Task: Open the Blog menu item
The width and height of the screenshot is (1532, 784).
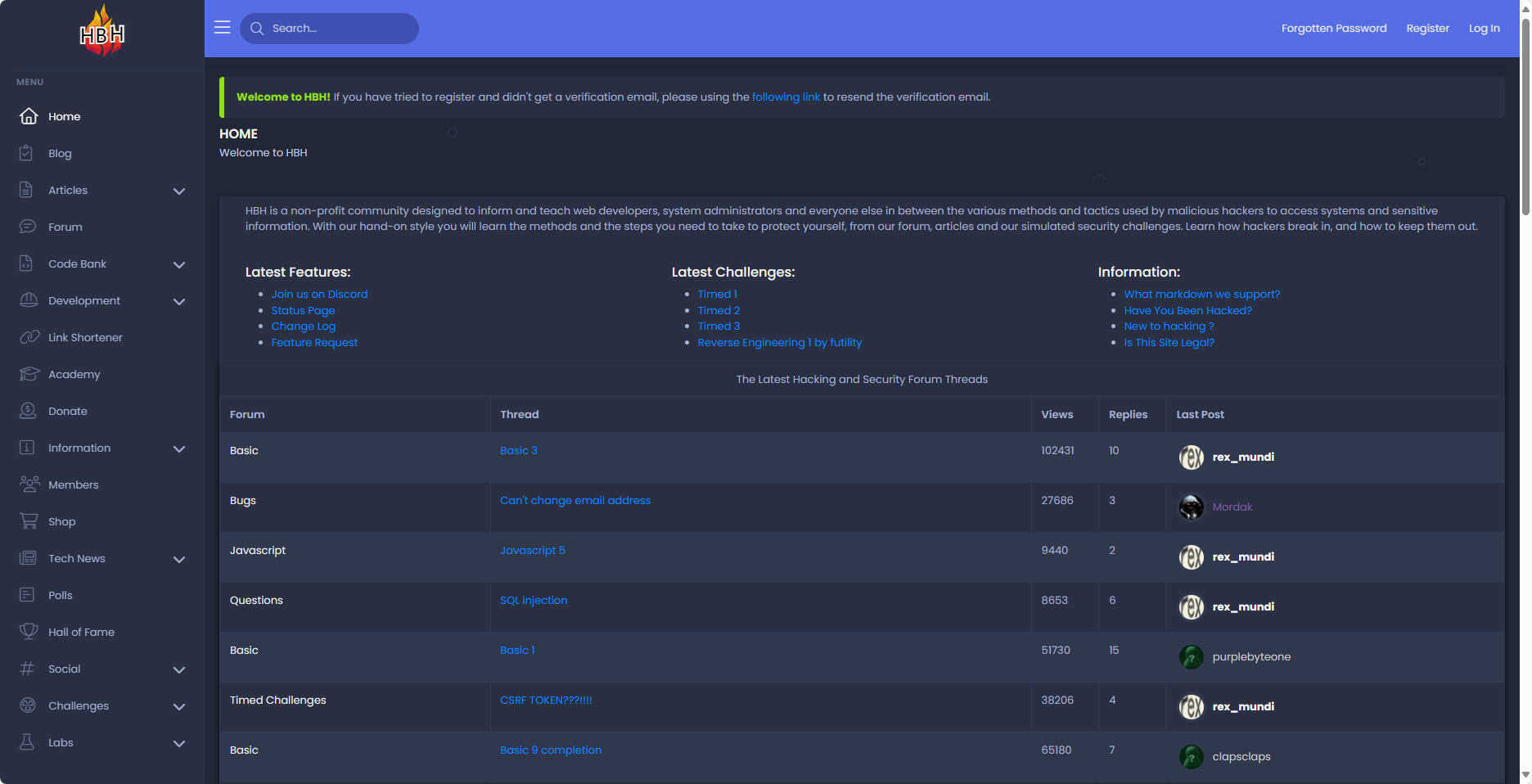Action: point(102,153)
